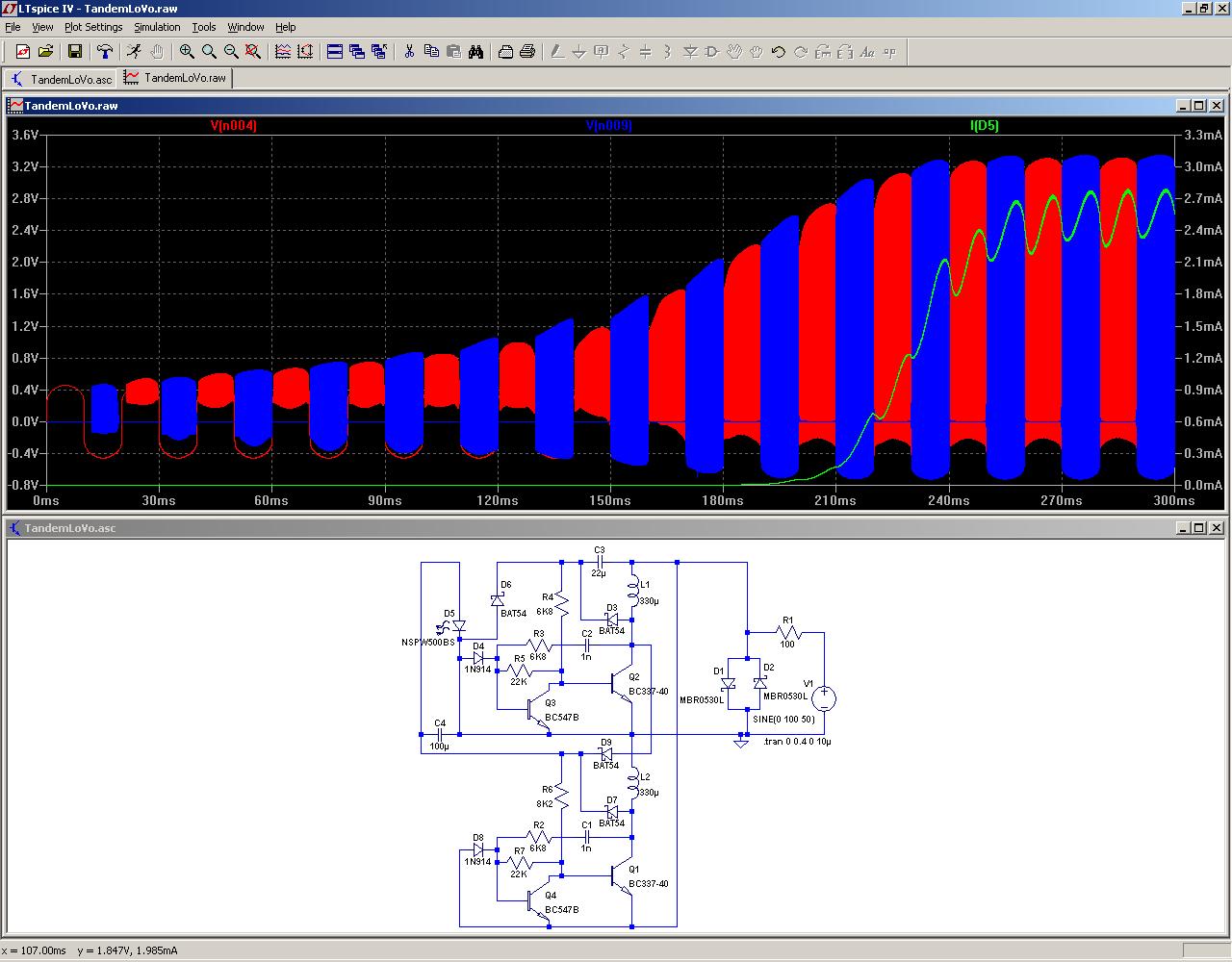
Task: Switch to the TandemLoVo.asc tab
Action: pyautogui.click(x=62, y=79)
